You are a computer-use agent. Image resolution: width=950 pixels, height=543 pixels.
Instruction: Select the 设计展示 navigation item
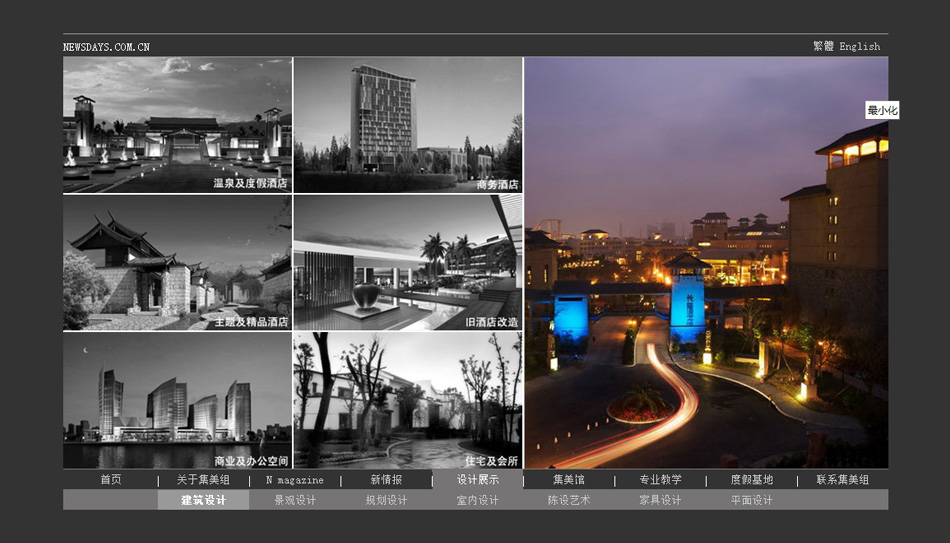[478, 480]
